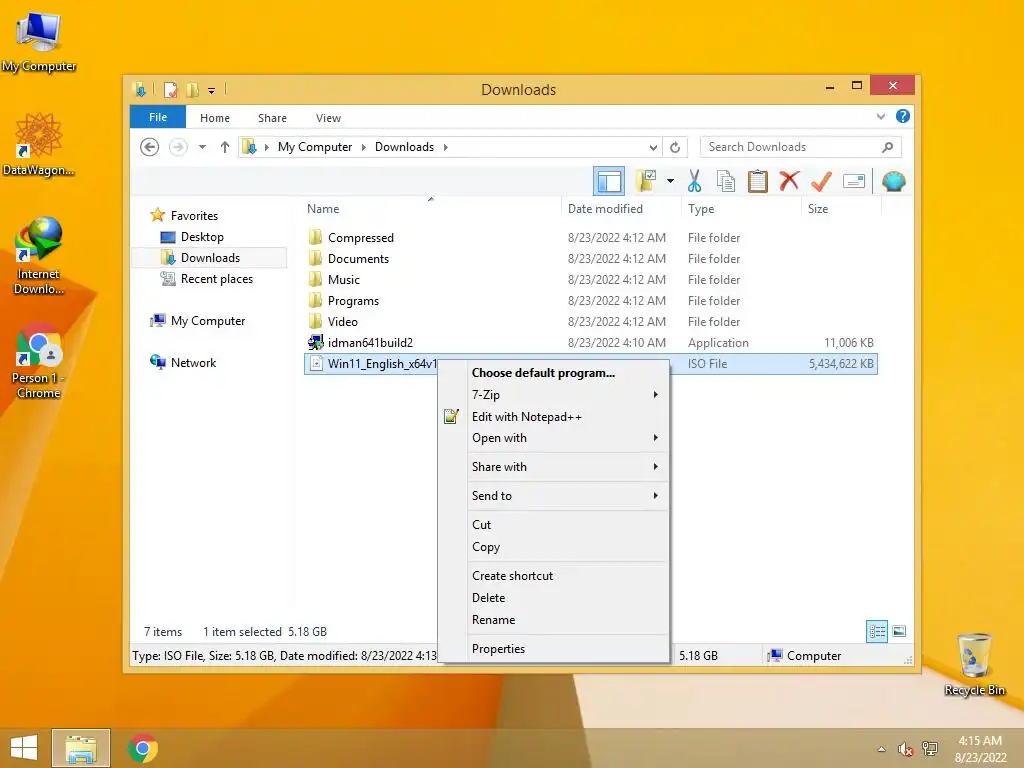This screenshot has height=768, width=1024.
Task: Open the 7-Zip submenu
Action: click(554, 394)
